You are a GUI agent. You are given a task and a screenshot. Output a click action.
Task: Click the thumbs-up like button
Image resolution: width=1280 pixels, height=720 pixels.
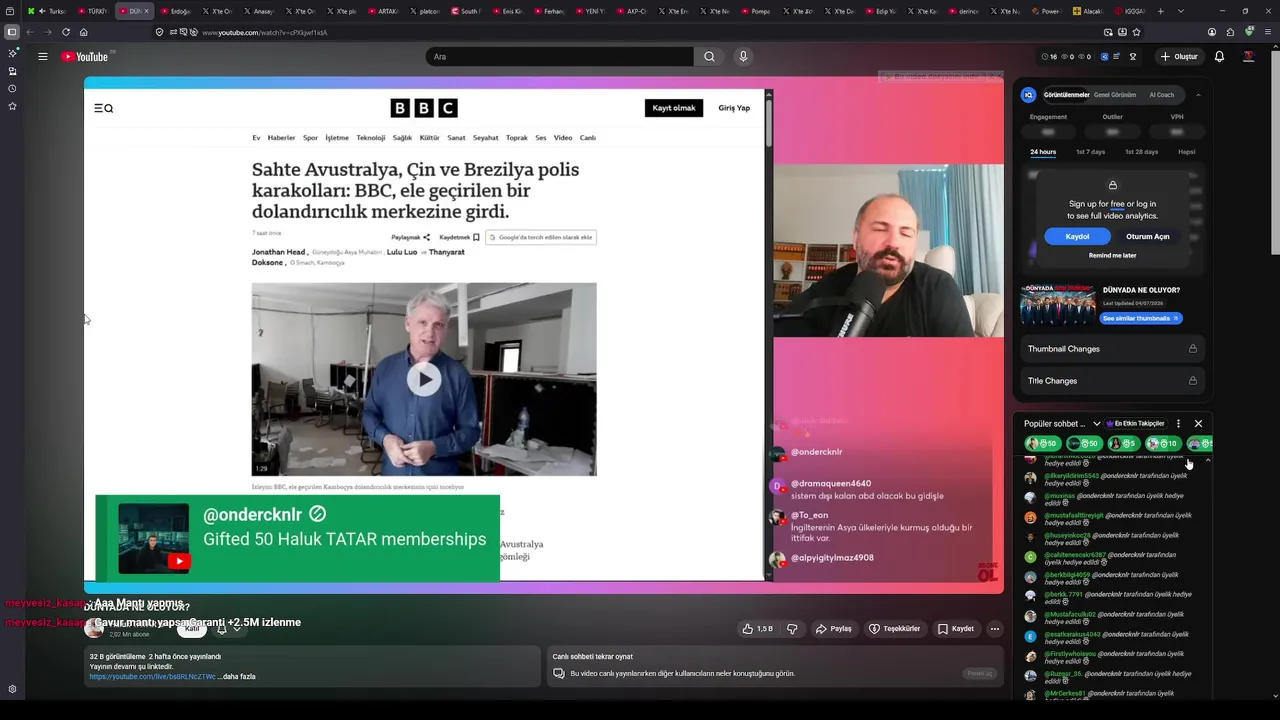756,629
